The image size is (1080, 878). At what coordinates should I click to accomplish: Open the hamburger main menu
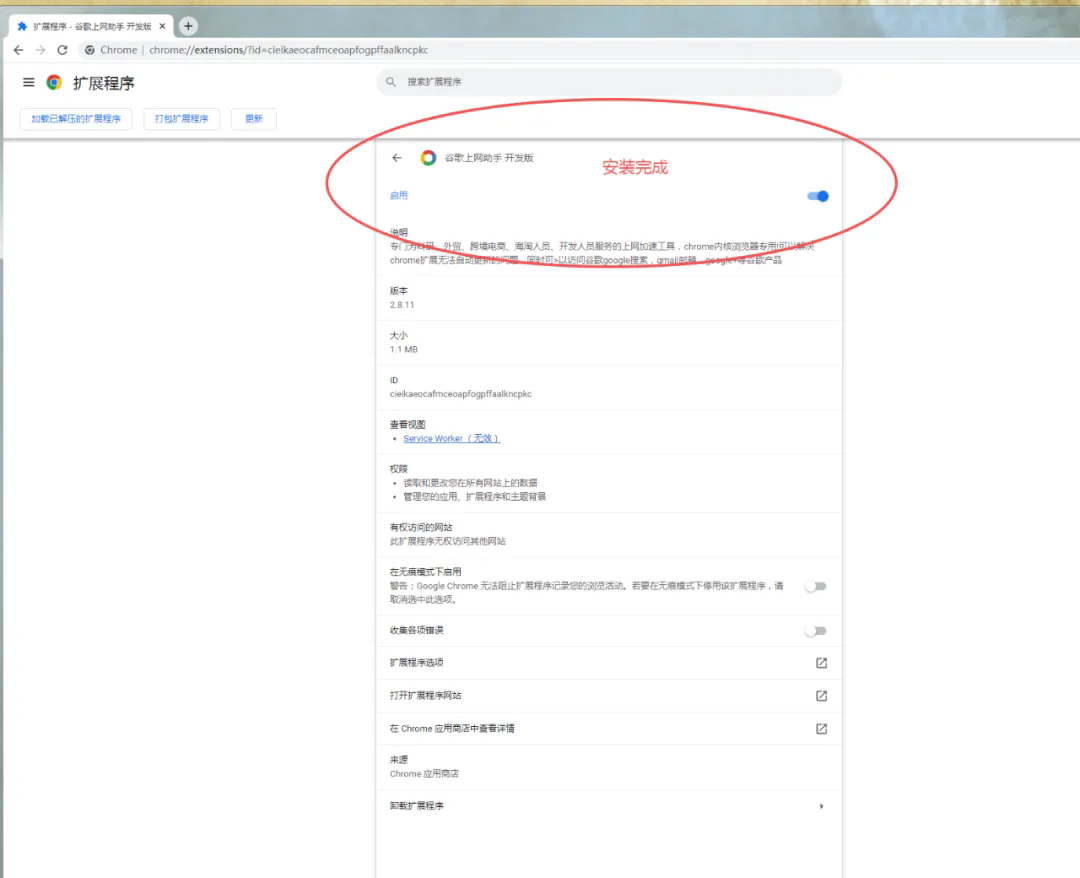(x=28, y=83)
